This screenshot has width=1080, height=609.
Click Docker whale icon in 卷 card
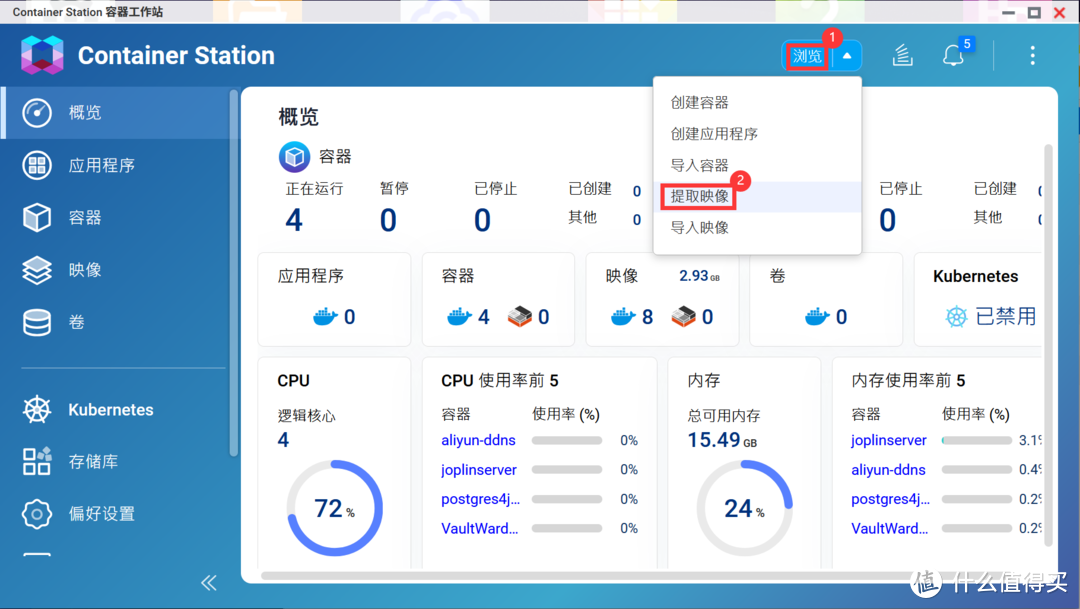point(817,317)
